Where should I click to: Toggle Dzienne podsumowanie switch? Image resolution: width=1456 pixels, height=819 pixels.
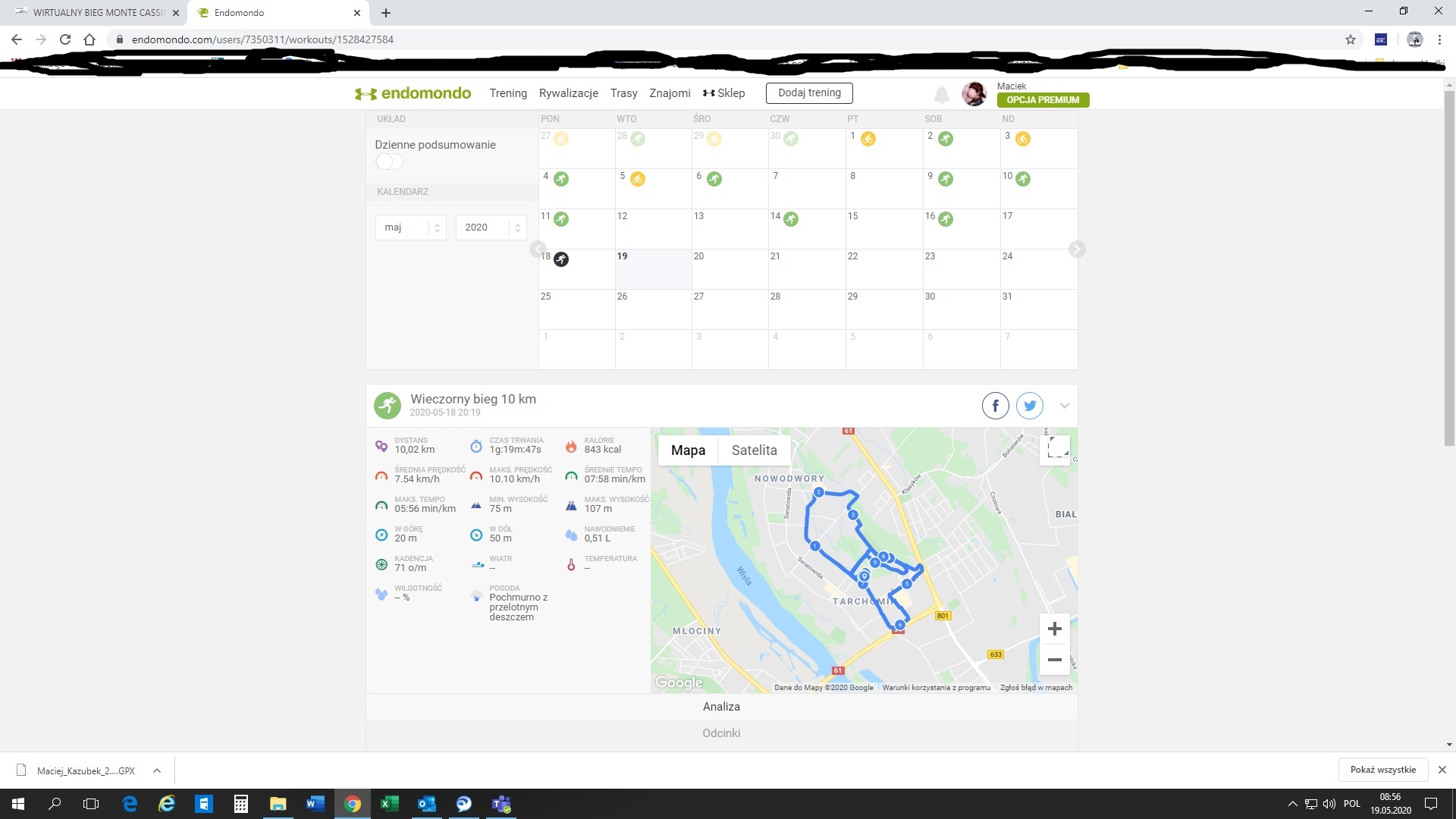point(389,162)
